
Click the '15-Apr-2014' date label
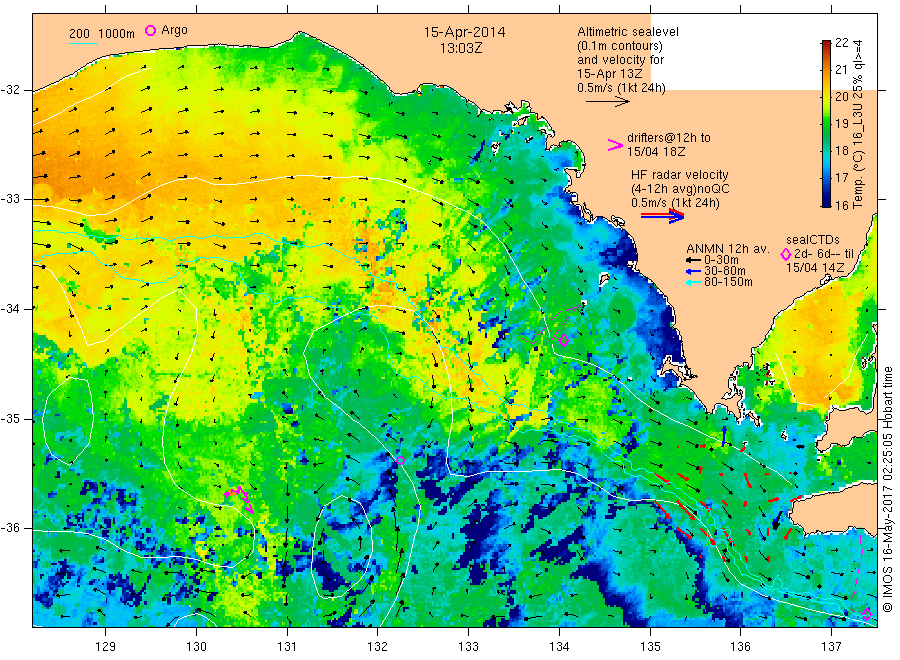[464, 32]
